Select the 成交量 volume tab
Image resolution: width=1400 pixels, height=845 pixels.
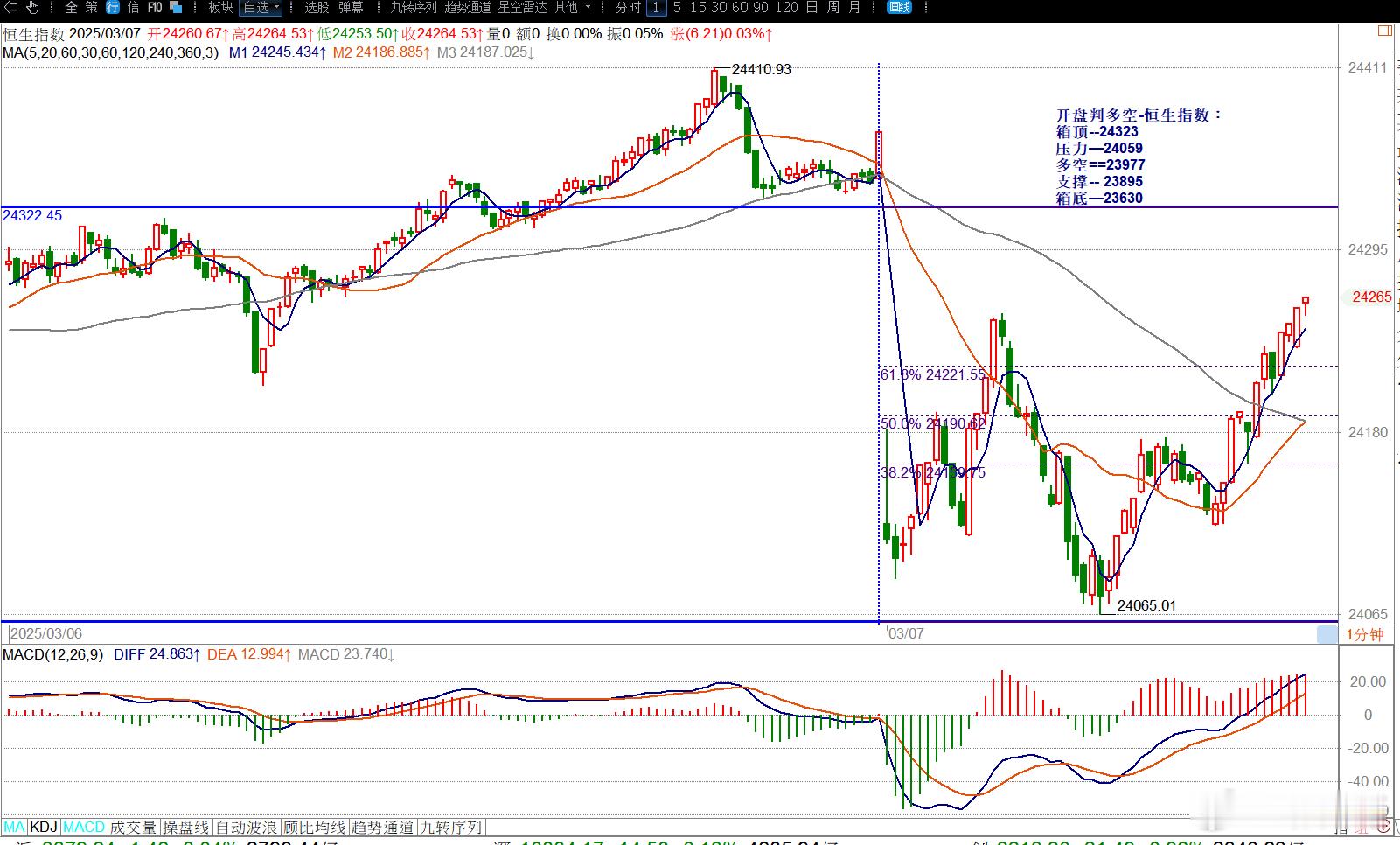134,827
